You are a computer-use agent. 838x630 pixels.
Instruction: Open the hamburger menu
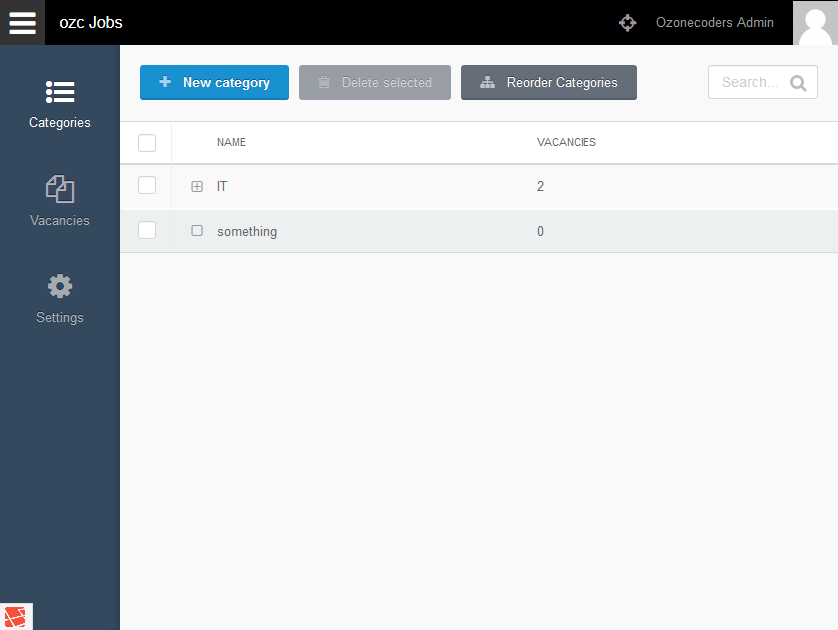22,22
